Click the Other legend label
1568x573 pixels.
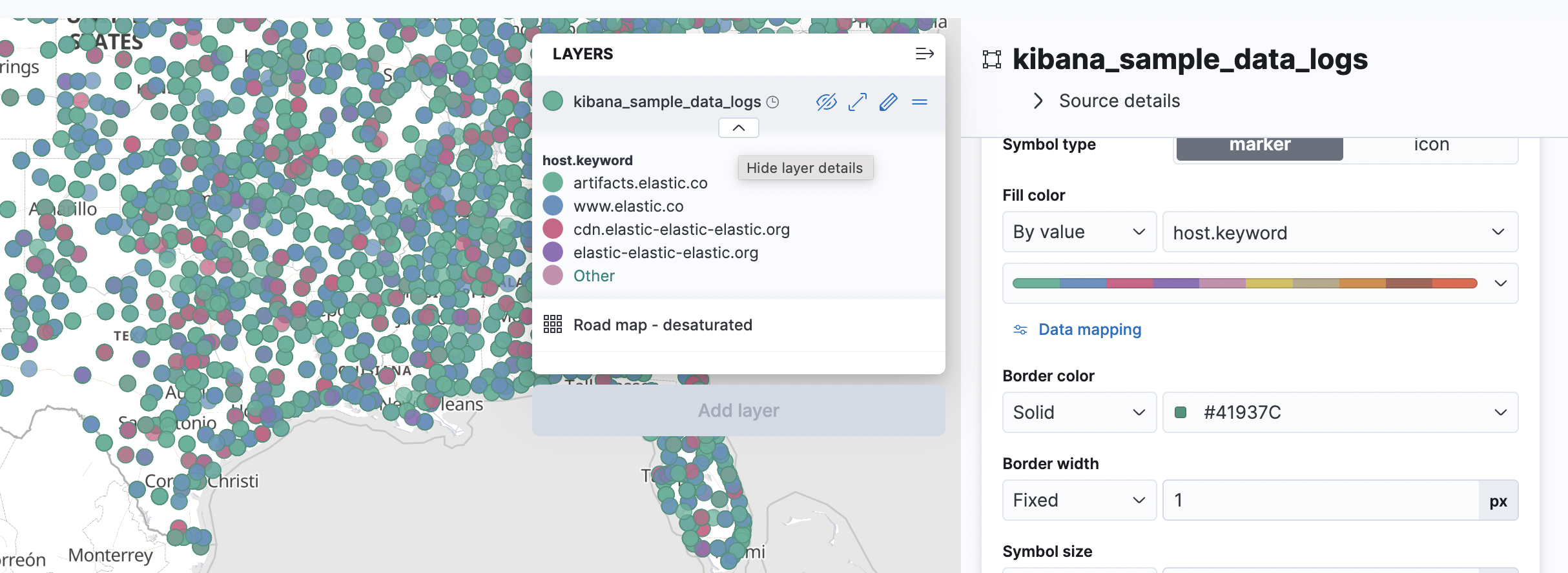click(x=593, y=276)
